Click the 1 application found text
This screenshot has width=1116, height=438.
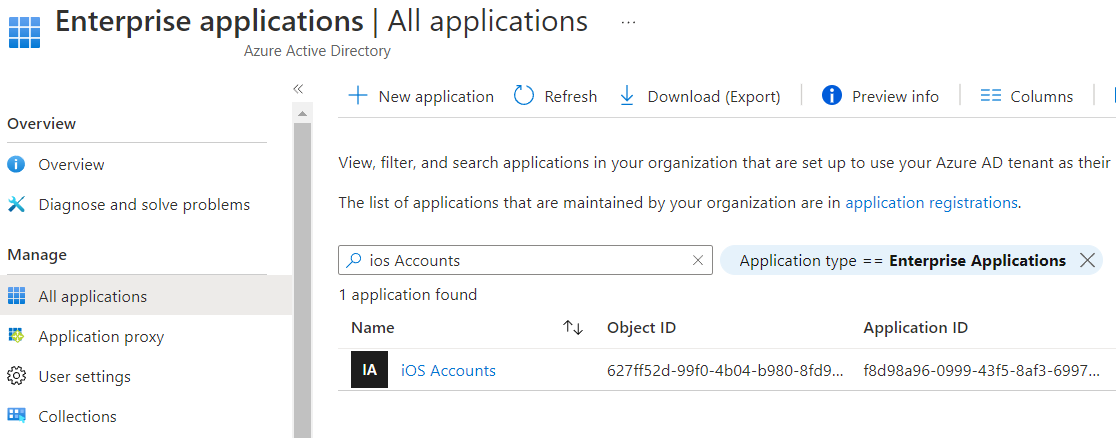(x=408, y=295)
